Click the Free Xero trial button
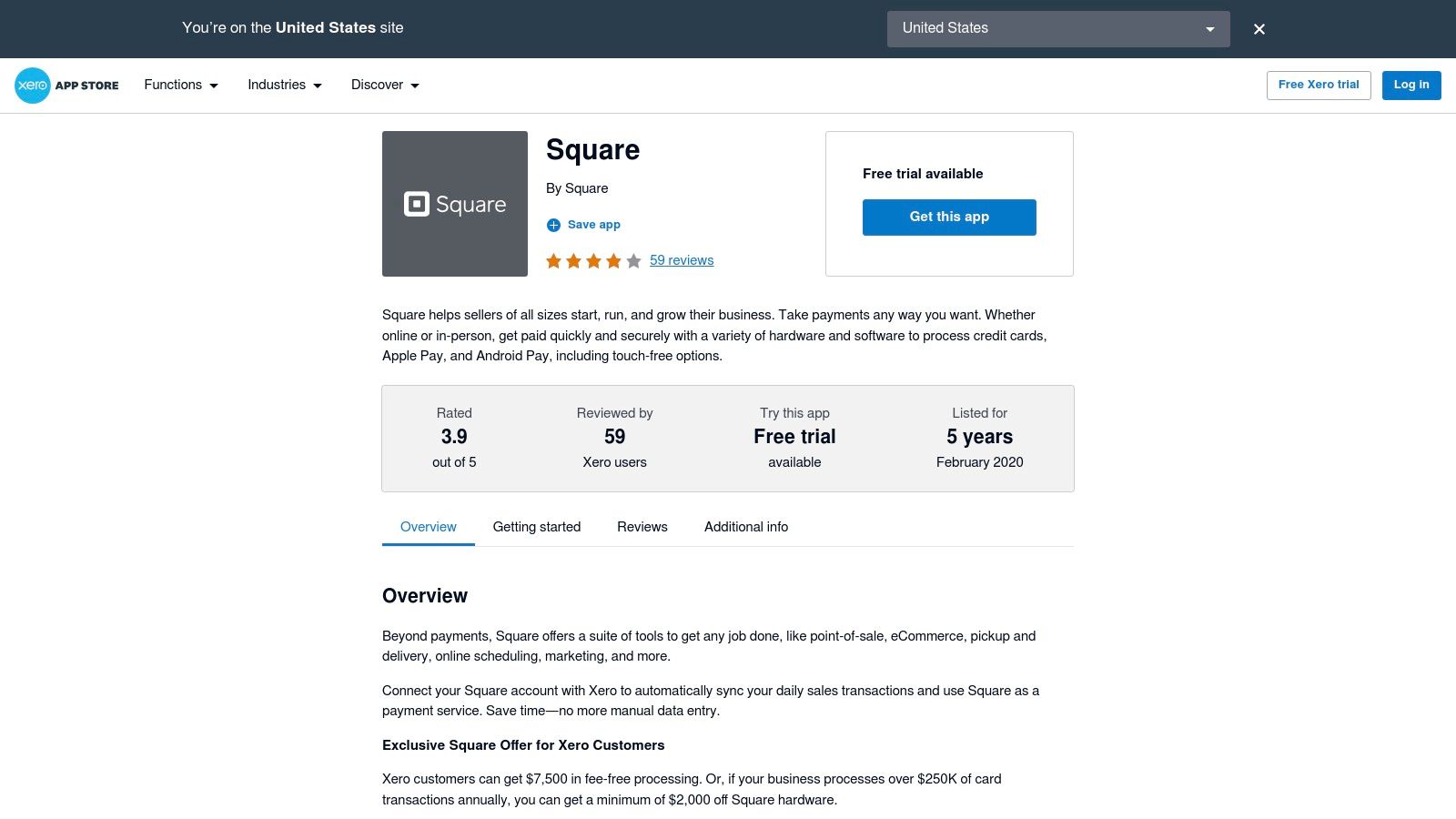 click(1319, 85)
